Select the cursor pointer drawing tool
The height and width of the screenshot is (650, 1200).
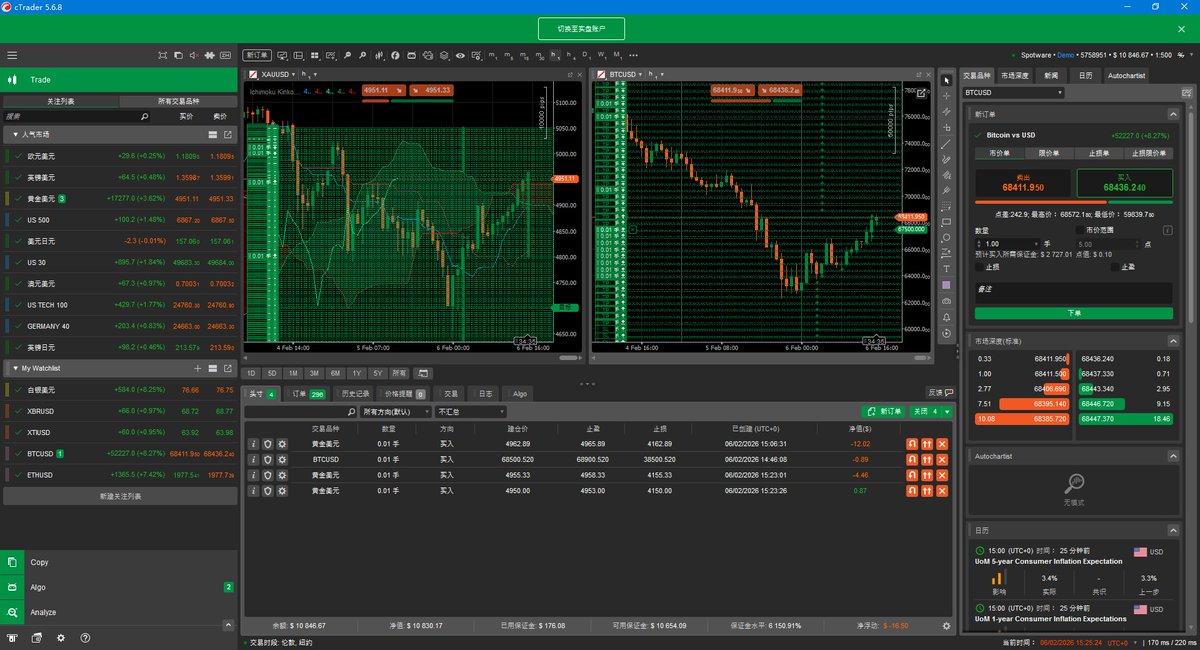pos(946,79)
